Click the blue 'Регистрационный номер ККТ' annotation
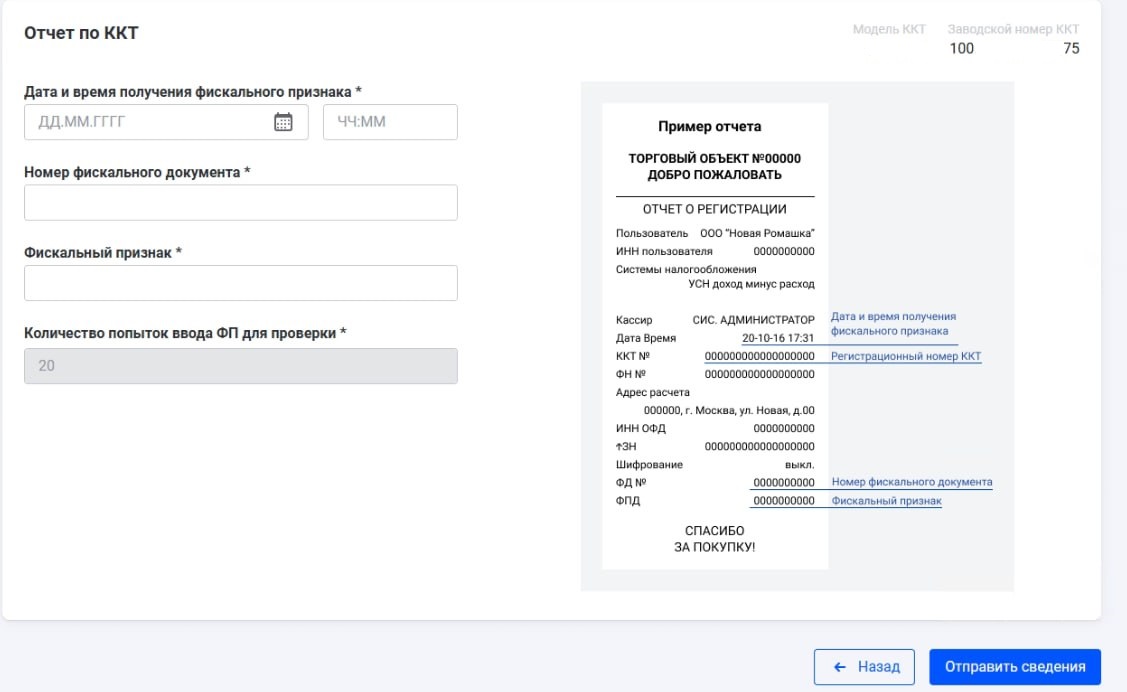Viewport: 1127px width, 692px height. pos(906,356)
